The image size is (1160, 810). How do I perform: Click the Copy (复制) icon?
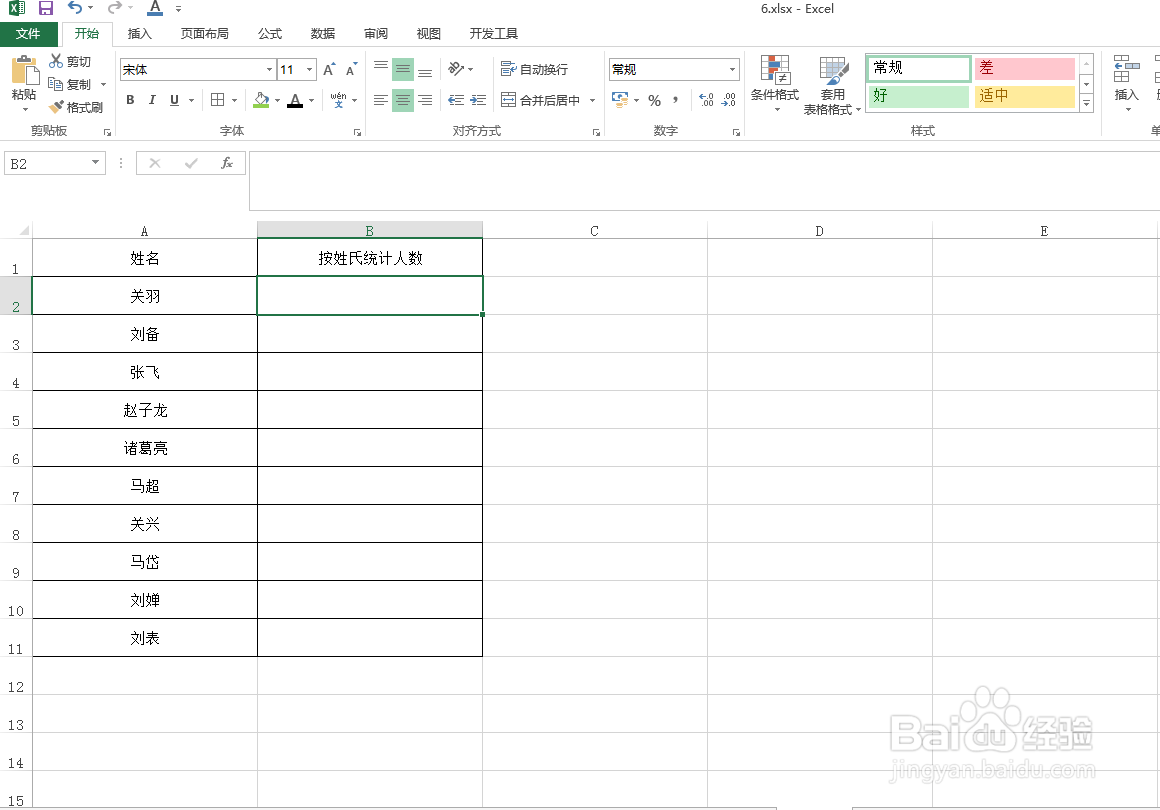point(55,84)
